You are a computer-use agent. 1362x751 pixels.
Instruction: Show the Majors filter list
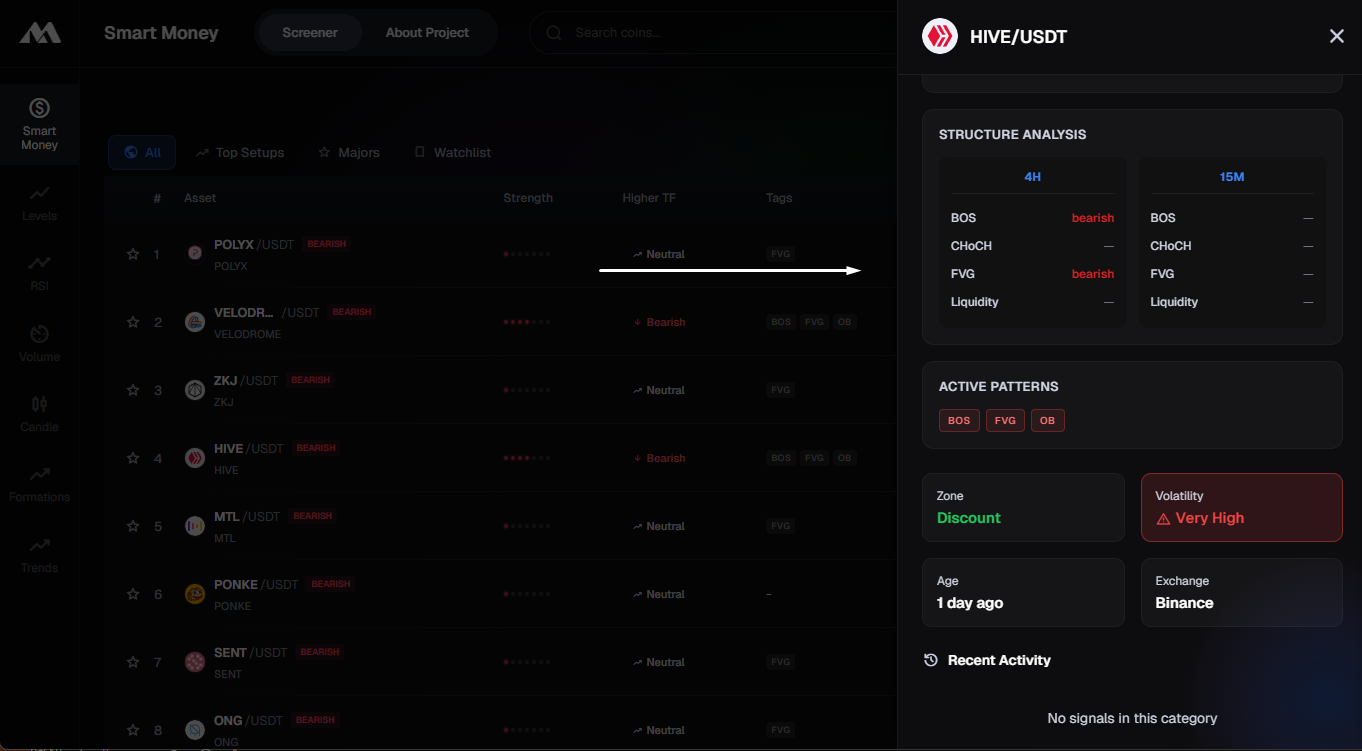point(349,153)
